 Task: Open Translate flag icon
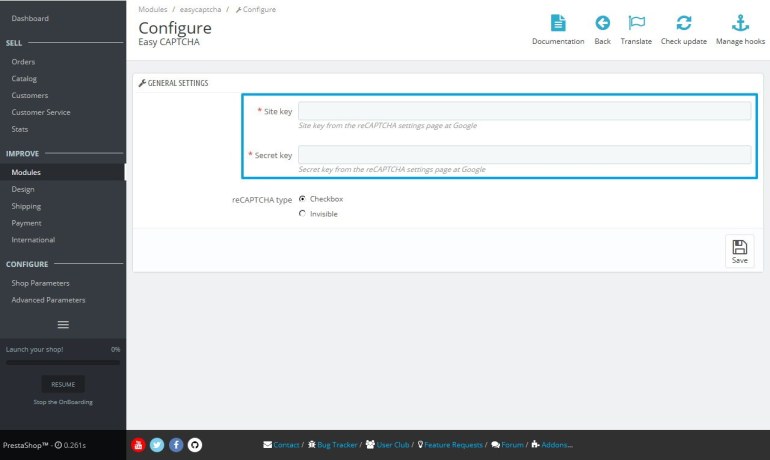pos(636,23)
